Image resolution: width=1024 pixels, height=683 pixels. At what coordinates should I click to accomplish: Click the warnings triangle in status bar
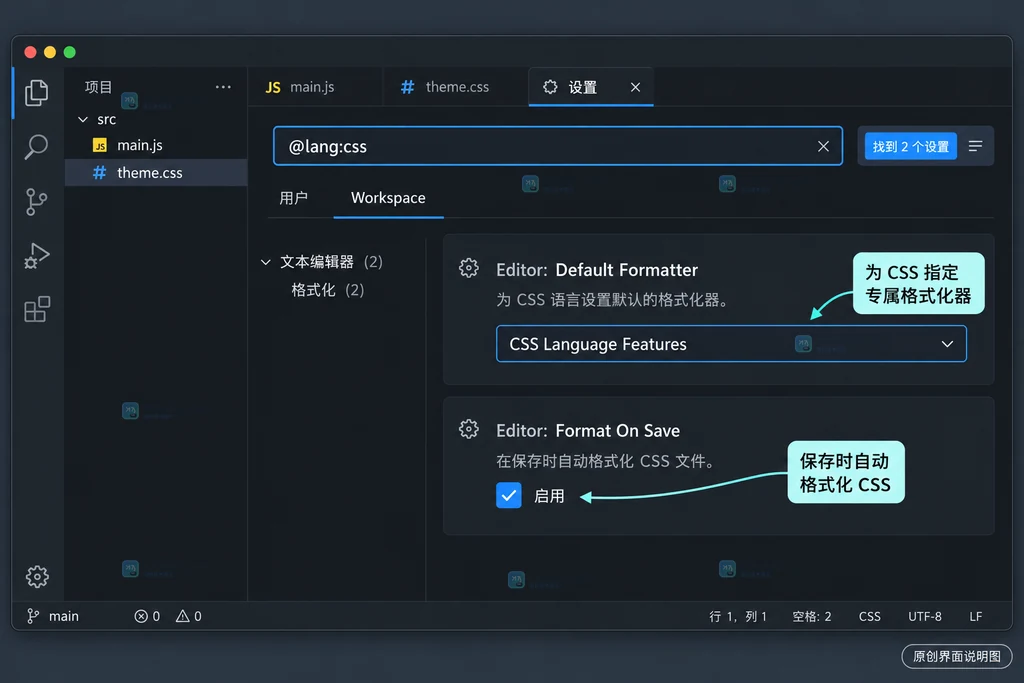[182, 616]
